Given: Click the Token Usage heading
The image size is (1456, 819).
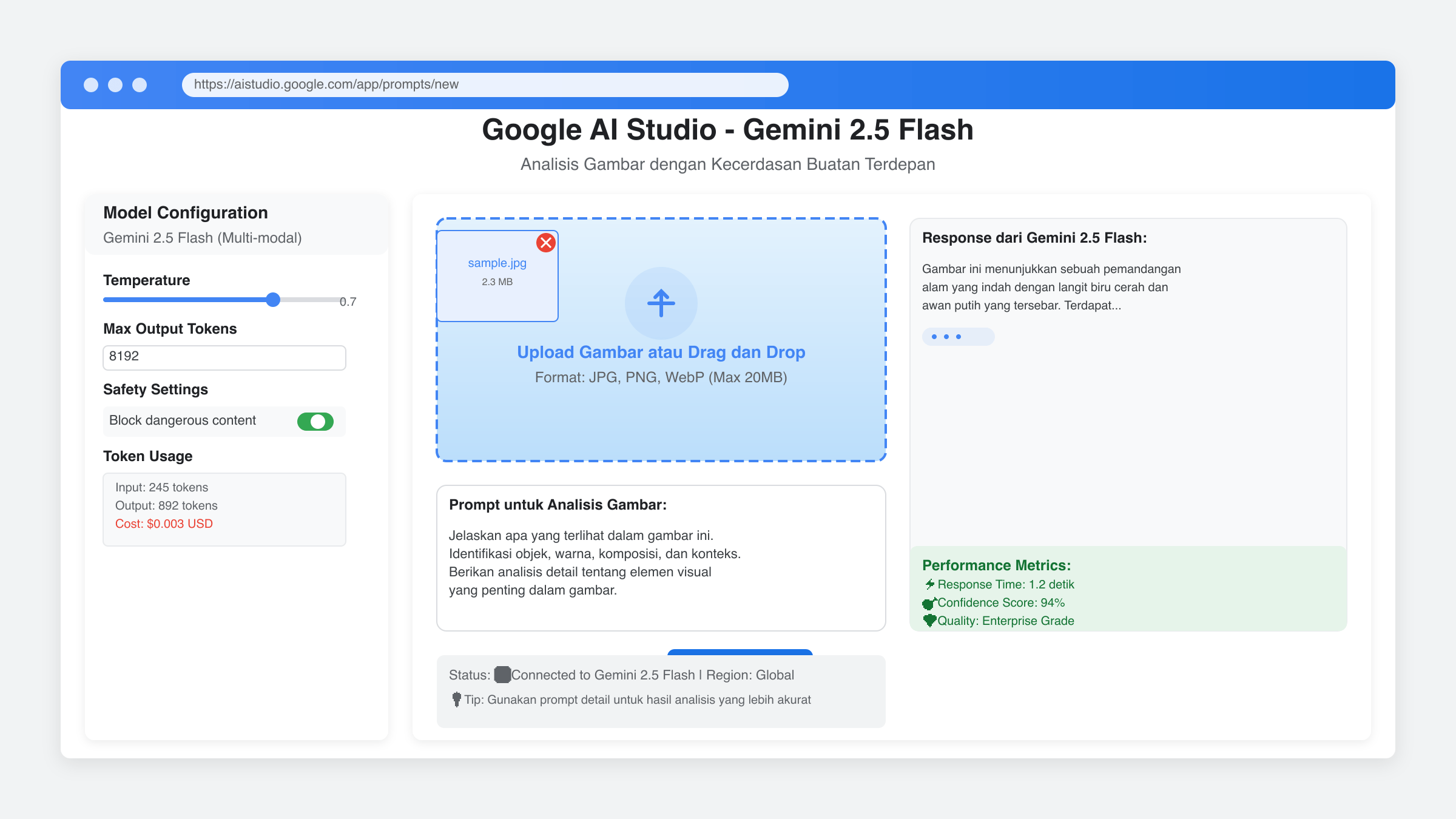Looking at the screenshot, I should [x=147, y=456].
